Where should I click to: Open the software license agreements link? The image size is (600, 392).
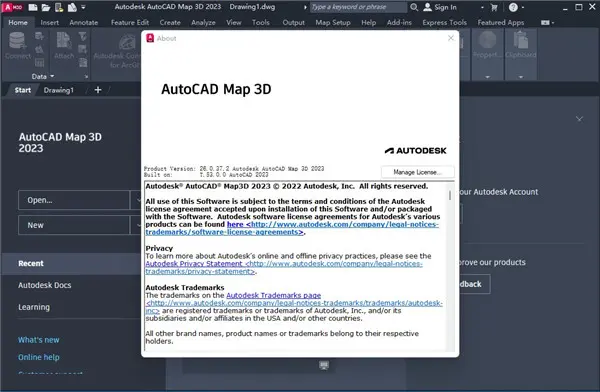tap(292, 228)
